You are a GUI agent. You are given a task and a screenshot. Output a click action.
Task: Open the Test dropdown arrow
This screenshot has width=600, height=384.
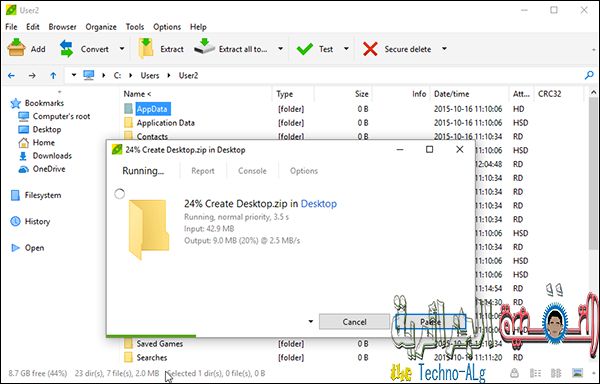346,49
